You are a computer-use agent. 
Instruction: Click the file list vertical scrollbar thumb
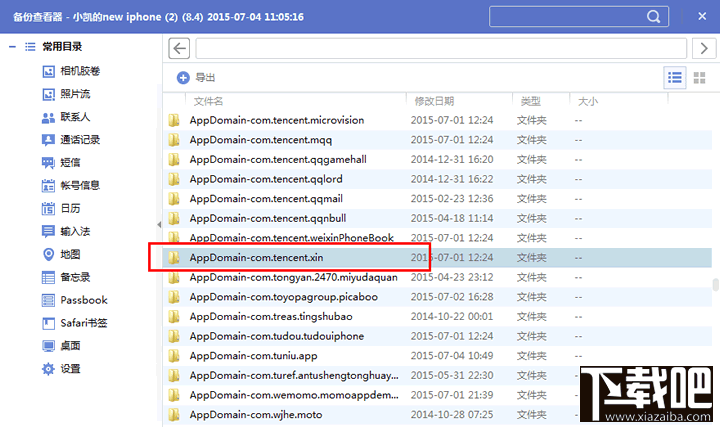pos(715,285)
